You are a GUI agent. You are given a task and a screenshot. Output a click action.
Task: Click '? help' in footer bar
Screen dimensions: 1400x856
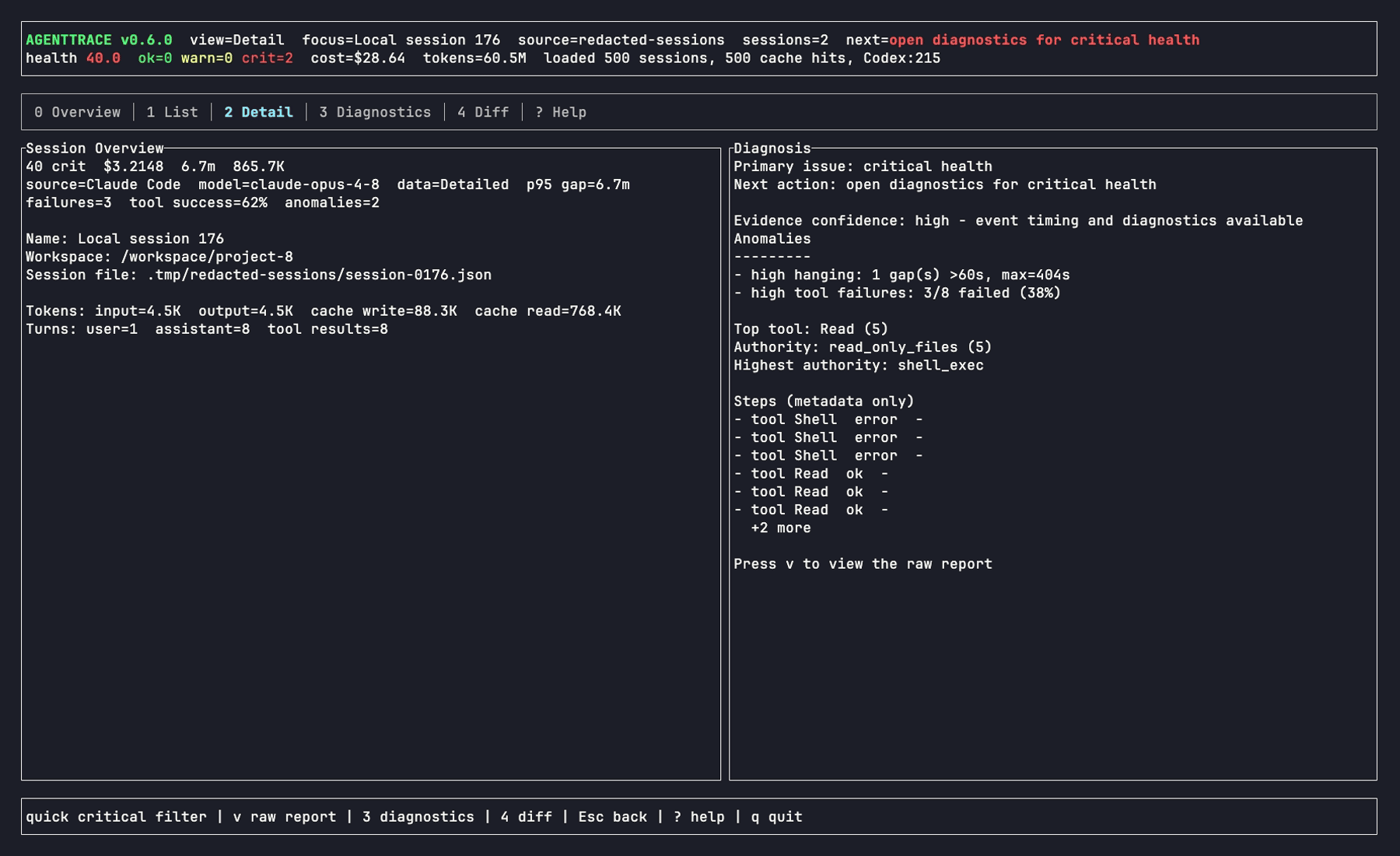[699, 817]
